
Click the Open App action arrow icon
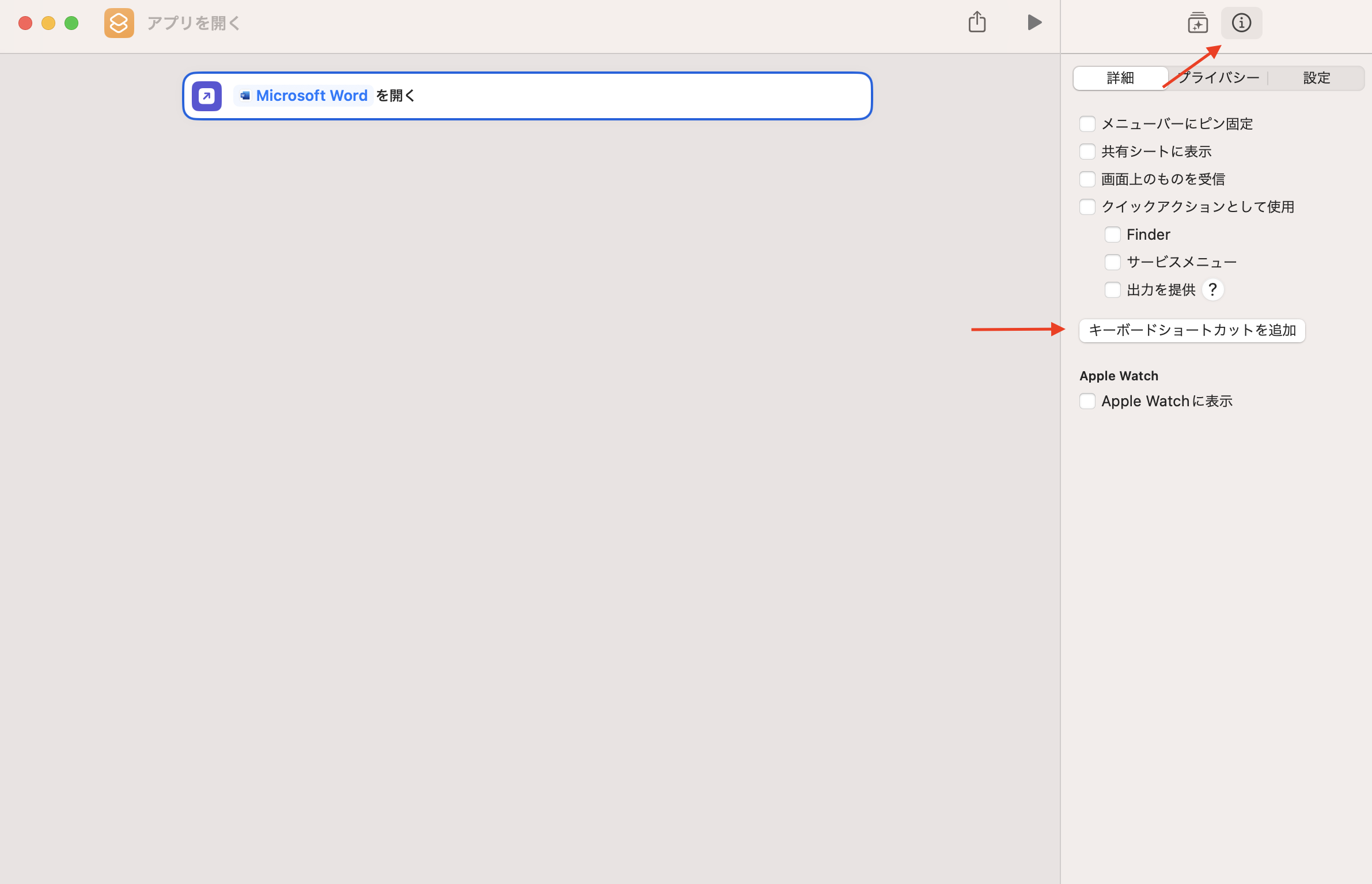207,96
